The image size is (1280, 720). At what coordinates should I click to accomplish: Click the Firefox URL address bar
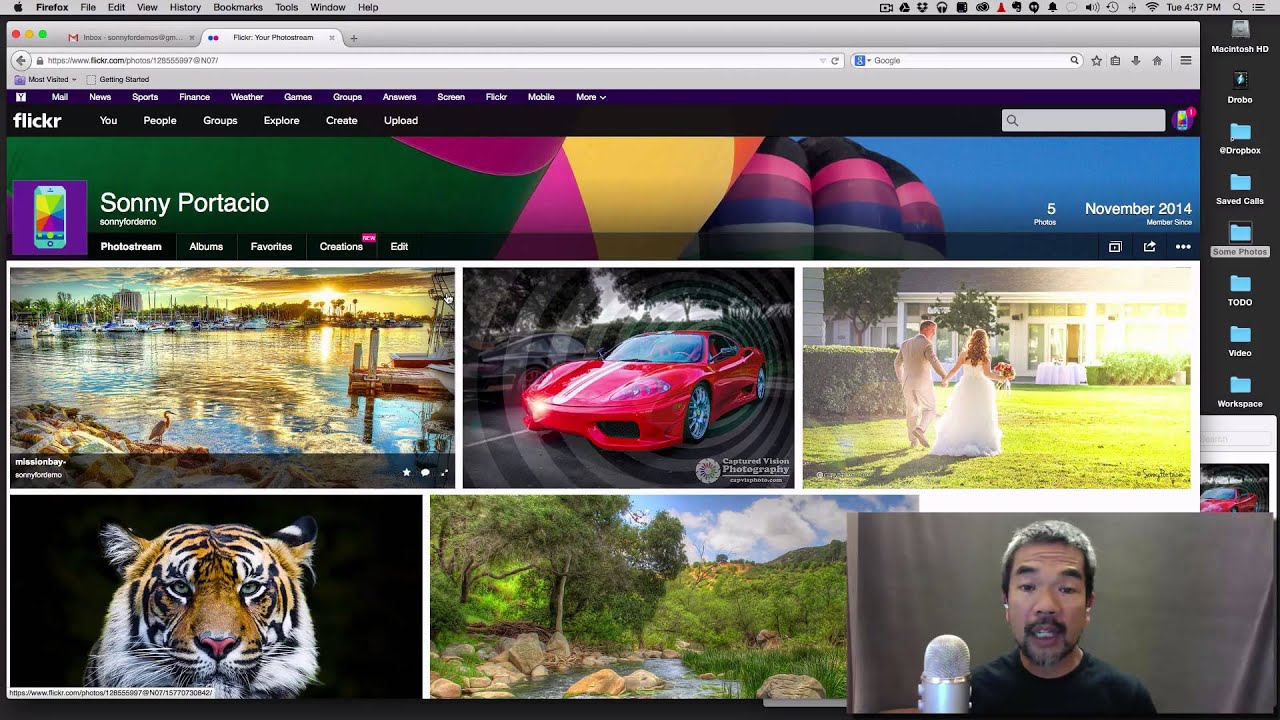coord(430,60)
